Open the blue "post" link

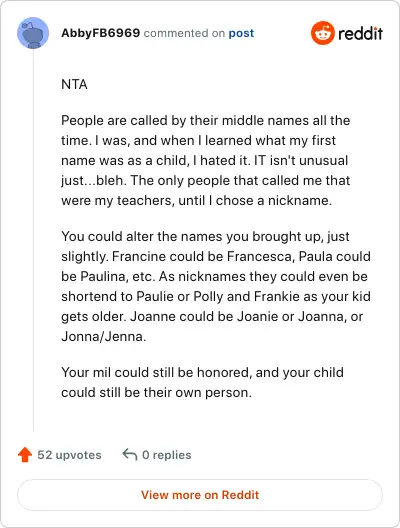[241, 33]
